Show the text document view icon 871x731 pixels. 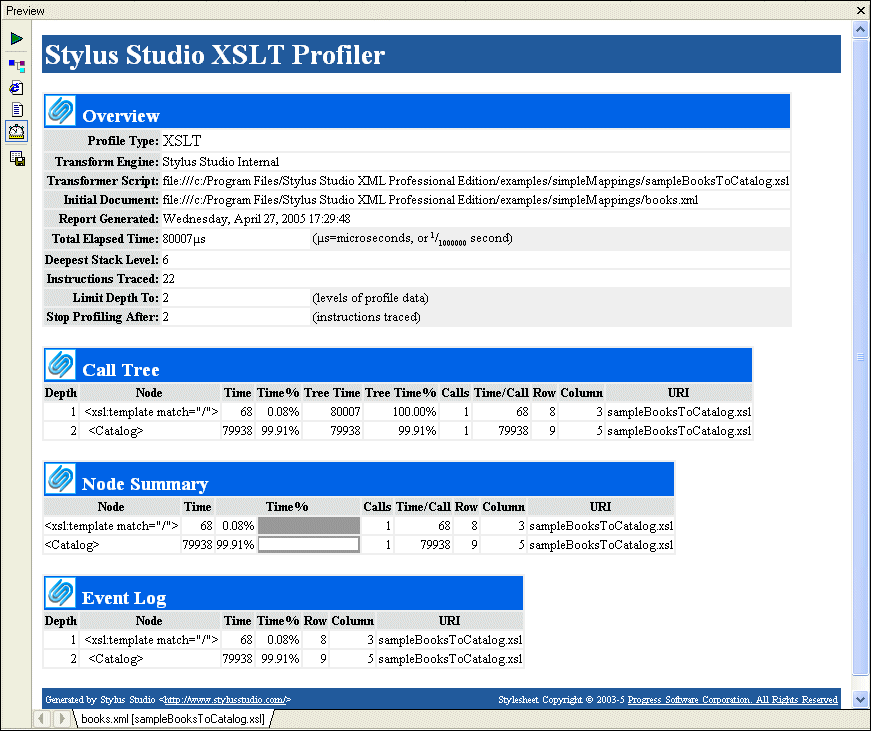17,110
